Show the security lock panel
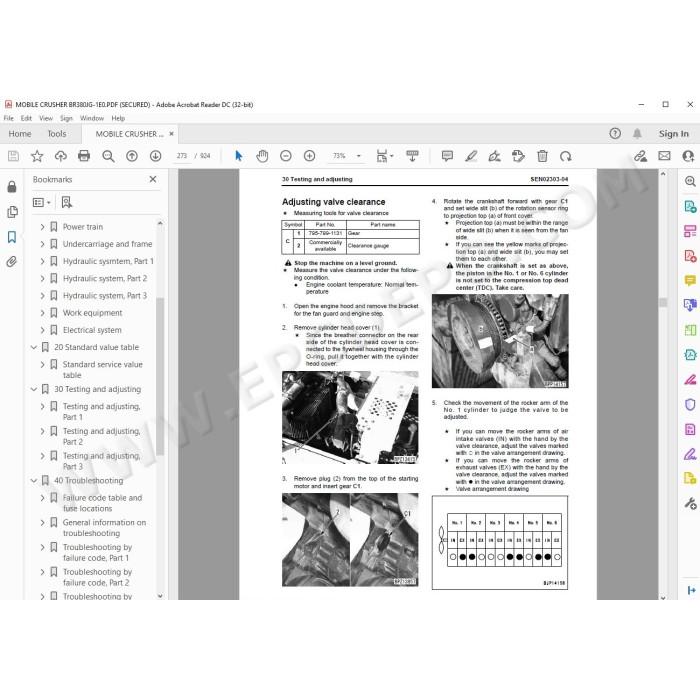Viewport: 700px width, 700px height. (x=12, y=187)
